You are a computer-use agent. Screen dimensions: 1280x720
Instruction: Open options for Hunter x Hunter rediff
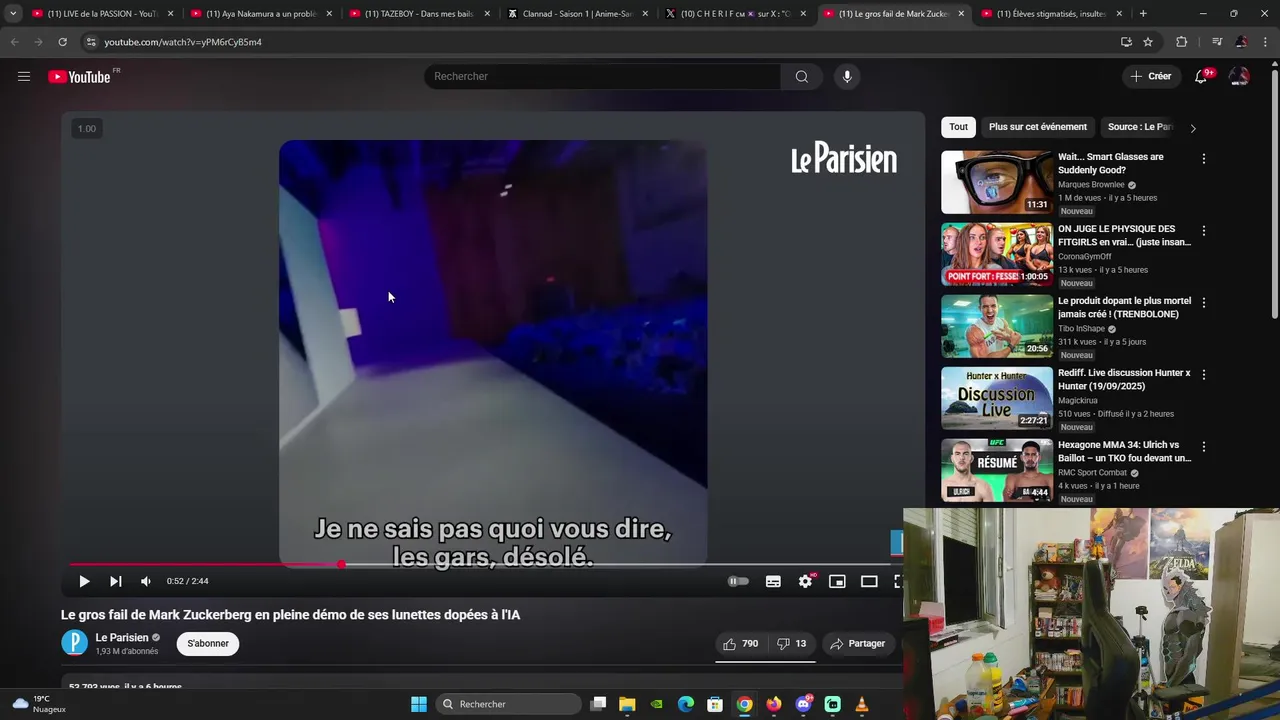1204,375
